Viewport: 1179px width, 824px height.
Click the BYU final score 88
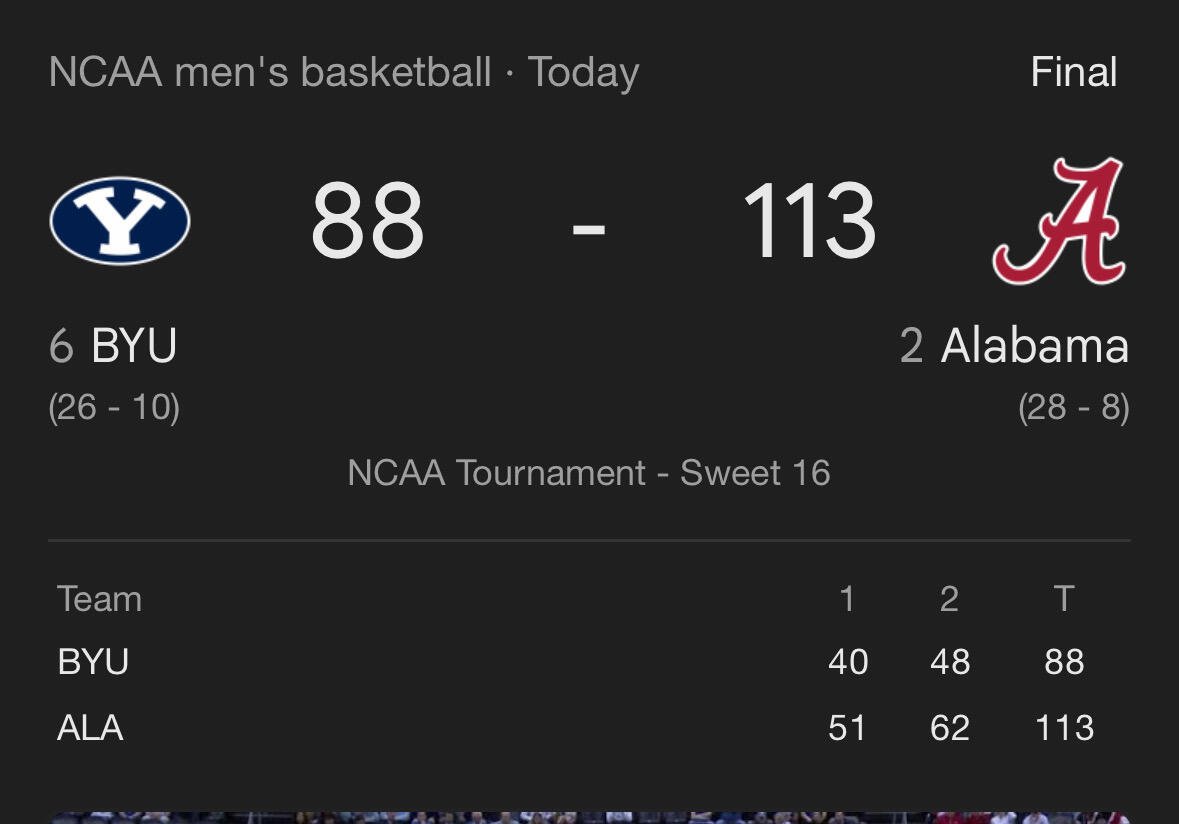click(368, 221)
